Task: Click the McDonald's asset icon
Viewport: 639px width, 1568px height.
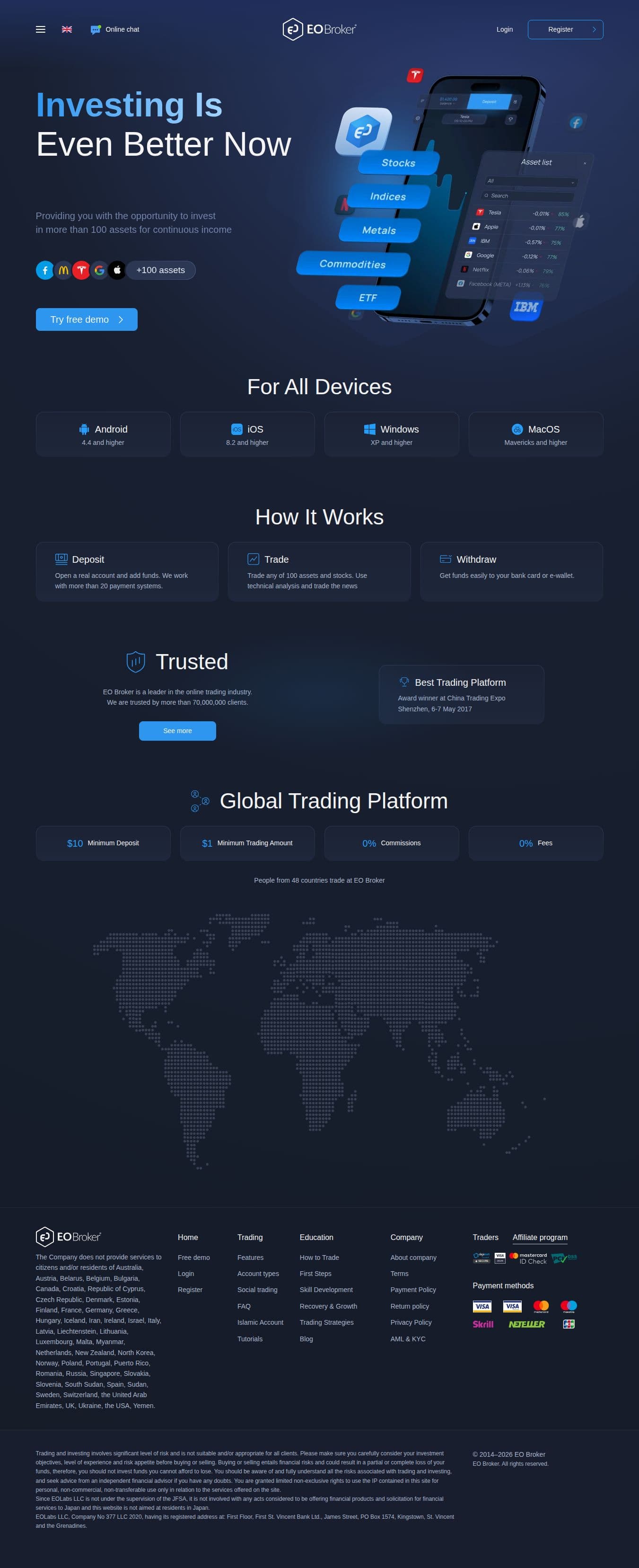Action: (63, 270)
